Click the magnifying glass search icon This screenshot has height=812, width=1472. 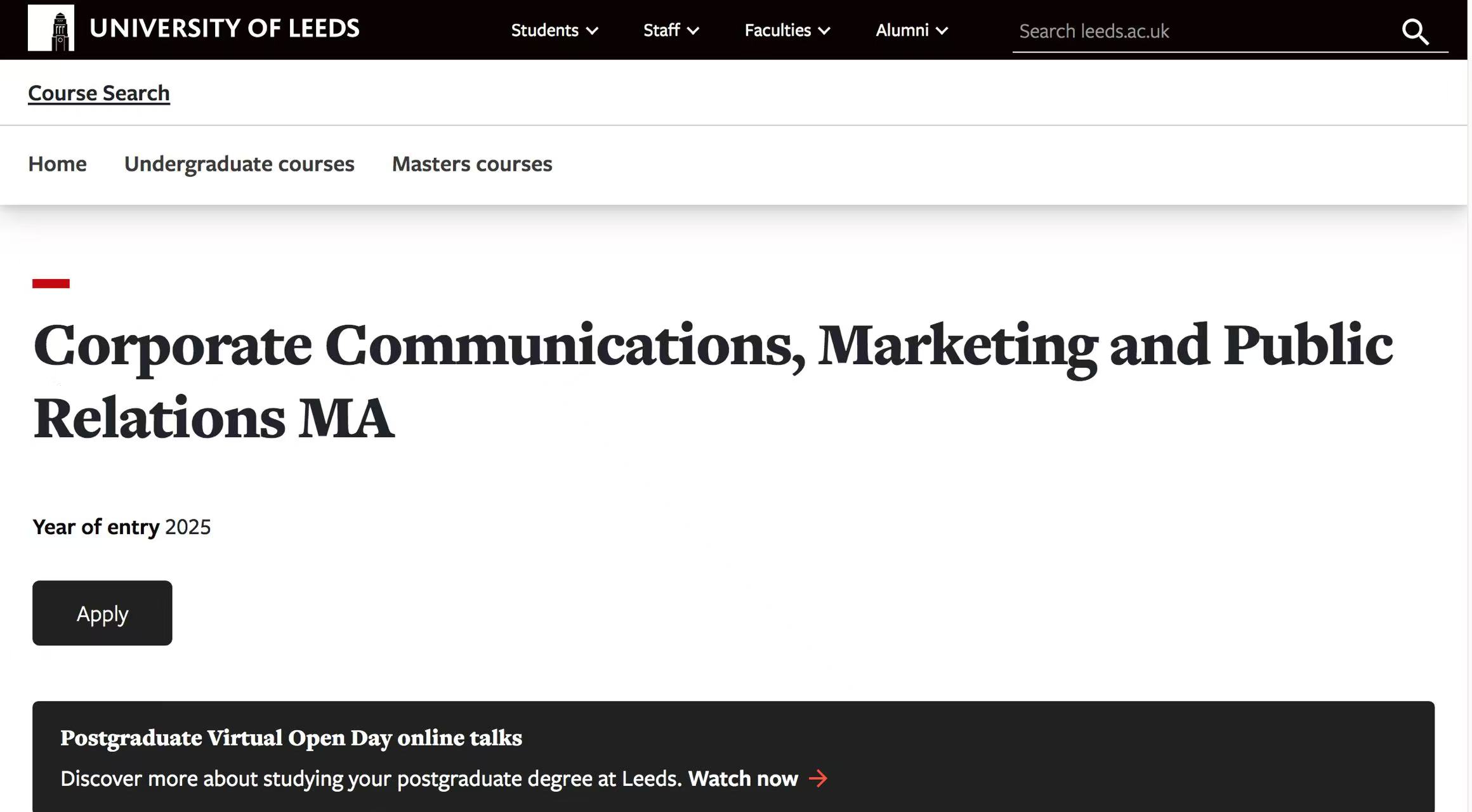(1415, 32)
